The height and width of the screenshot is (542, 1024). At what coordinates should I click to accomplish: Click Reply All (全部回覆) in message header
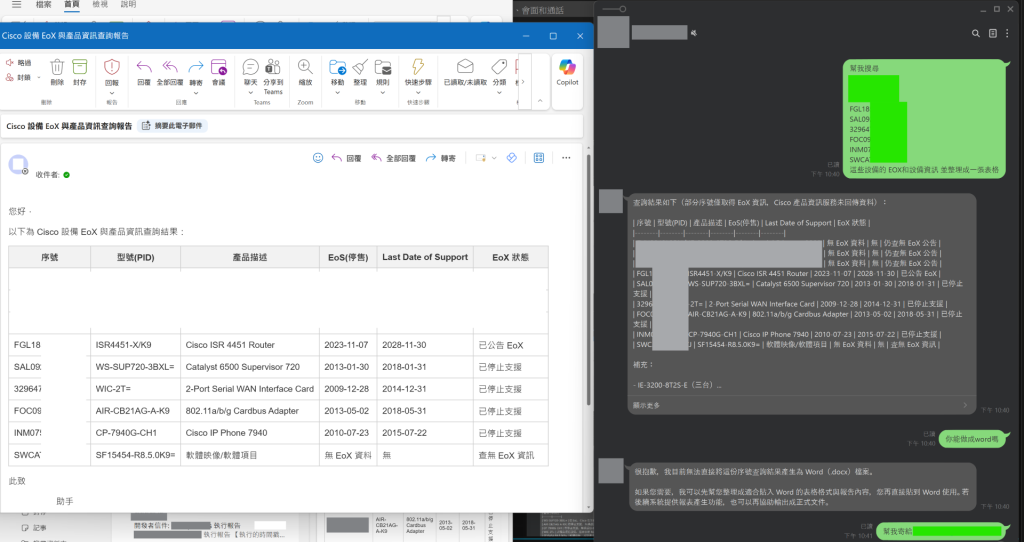click(x=394, y=158)
